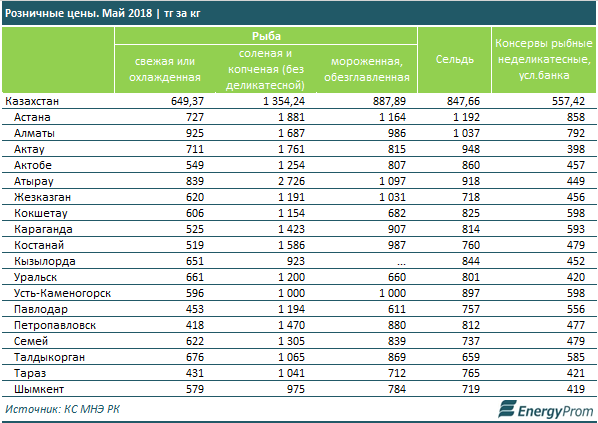The height and width of the screenshot is (423, 598).
Task: Select the Алматы city name
Action: [x=34, y=133]
